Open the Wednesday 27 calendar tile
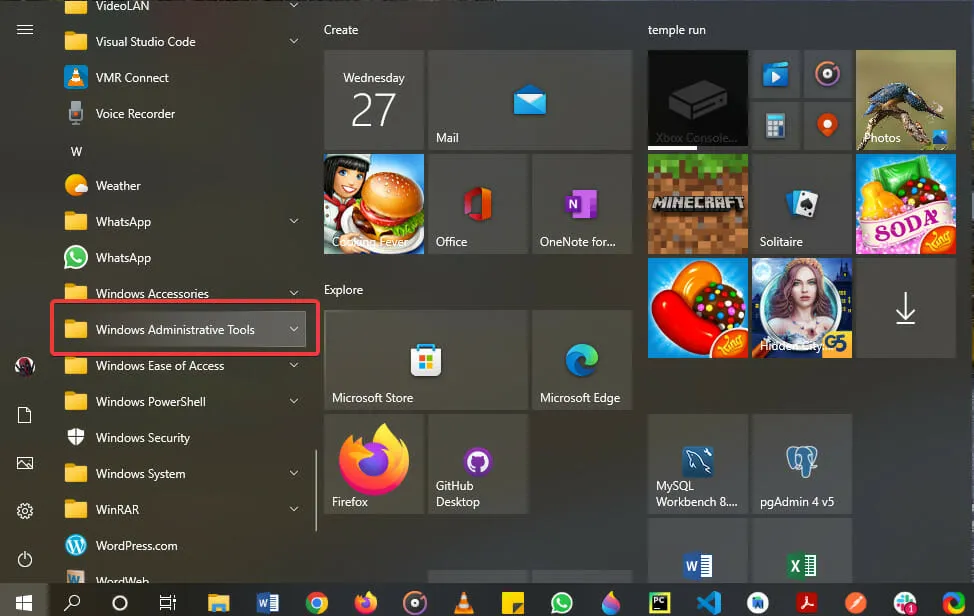 373,101
